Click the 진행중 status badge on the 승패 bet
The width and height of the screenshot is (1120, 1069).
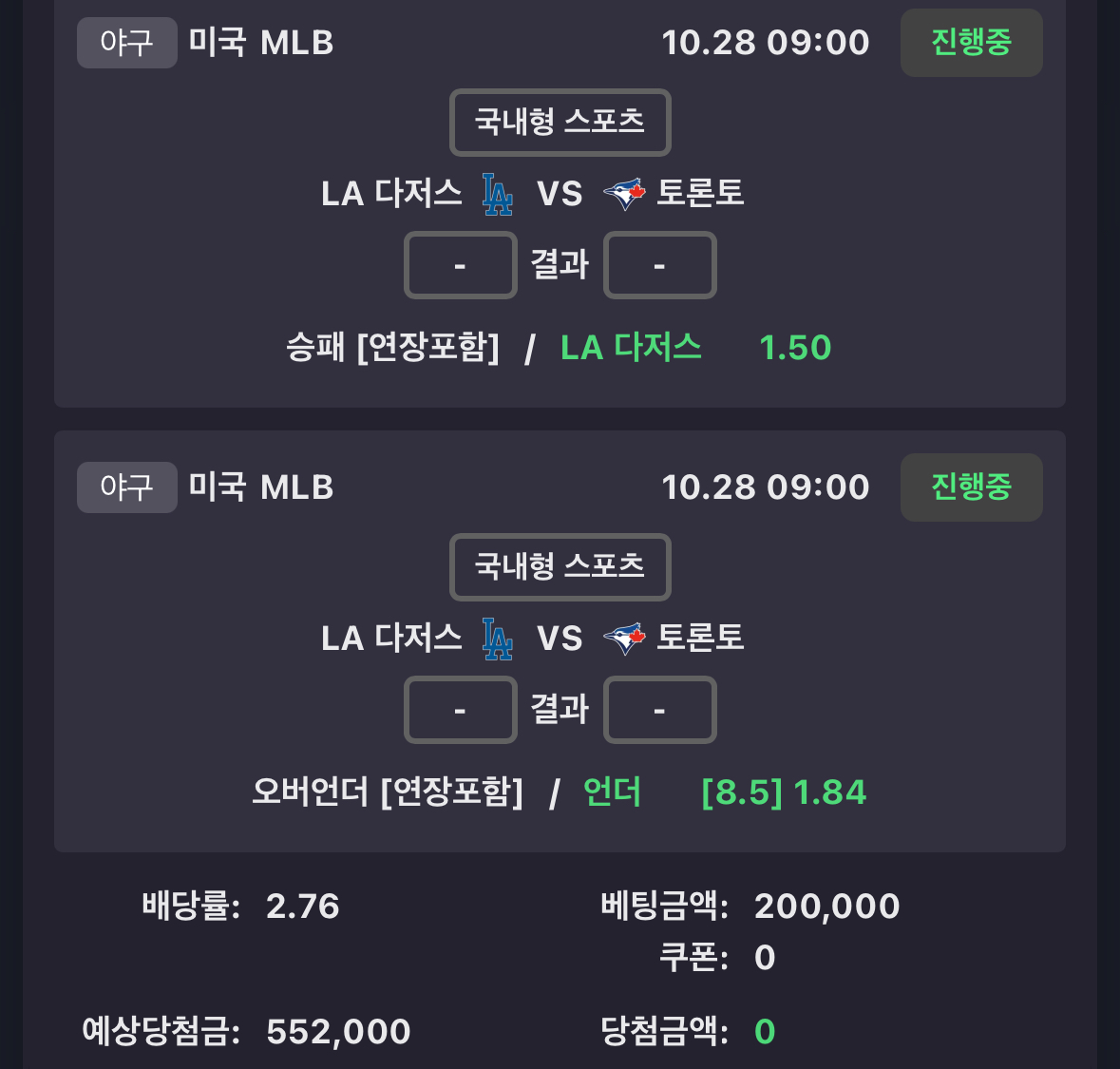click(x=971, y=43)
